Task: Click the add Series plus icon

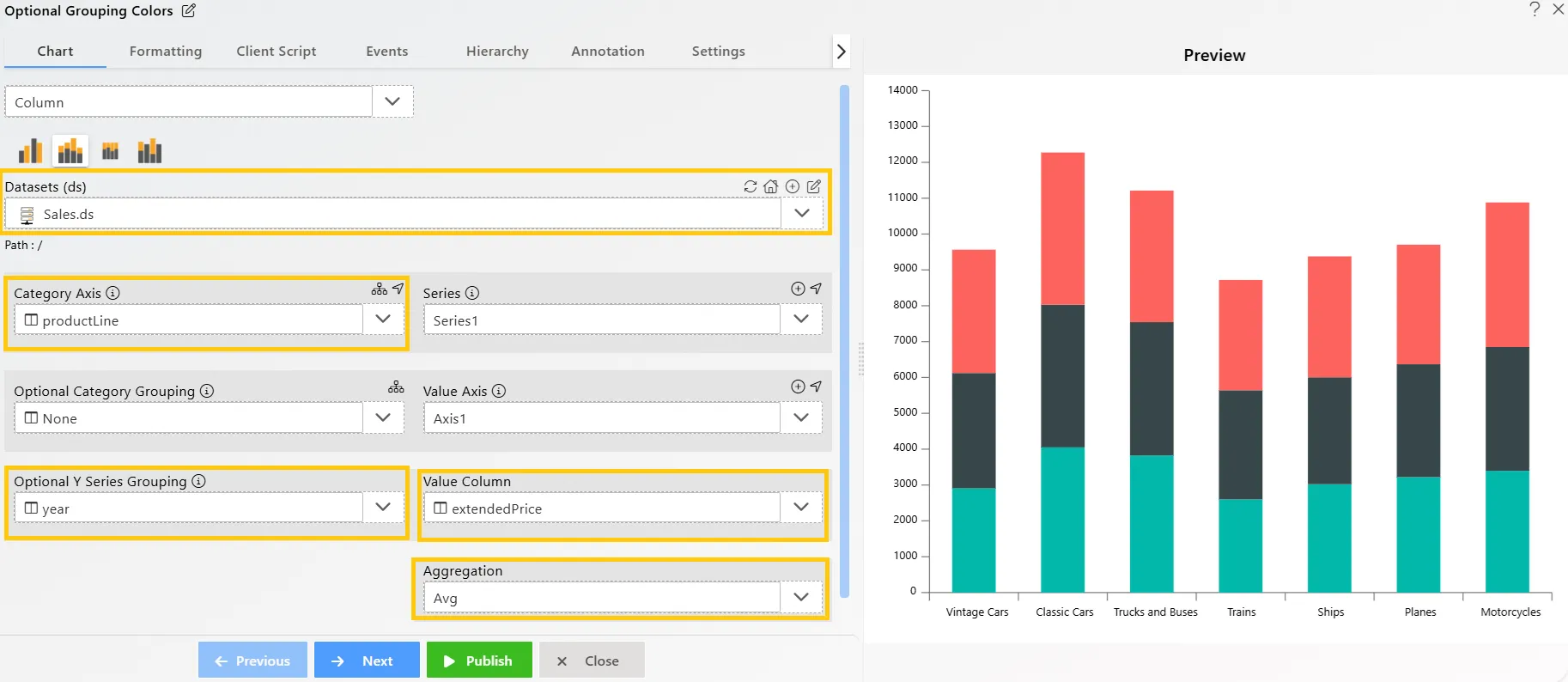Action: coord(798,289)
